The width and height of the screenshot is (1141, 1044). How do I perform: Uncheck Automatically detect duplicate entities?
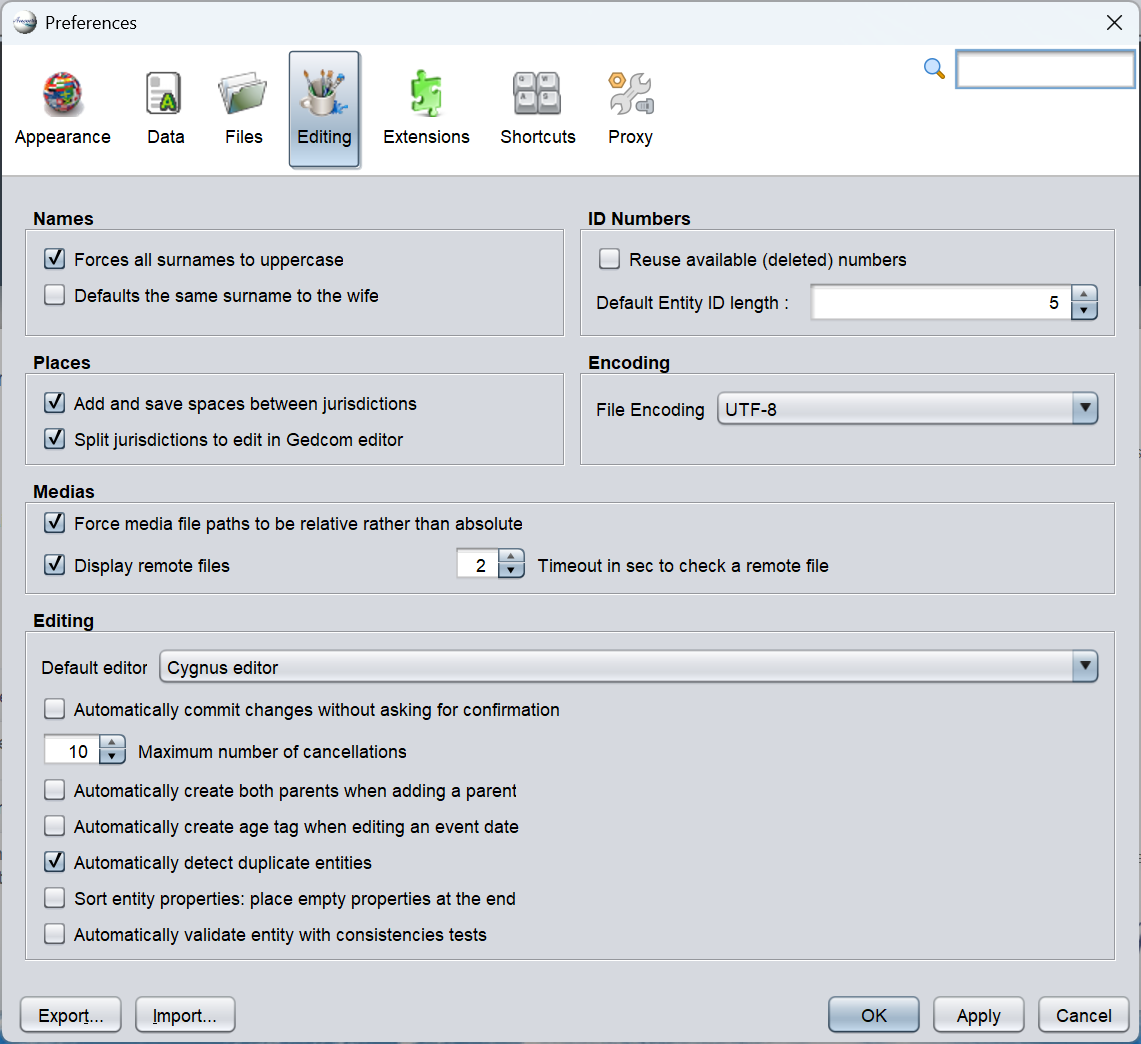[55, 863]
